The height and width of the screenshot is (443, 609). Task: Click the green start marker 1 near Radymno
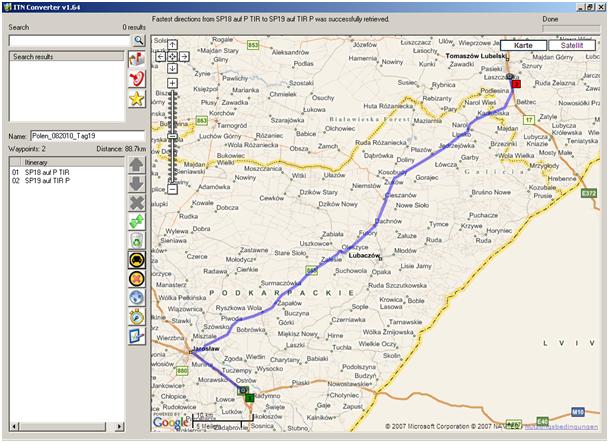pos(250,398)
